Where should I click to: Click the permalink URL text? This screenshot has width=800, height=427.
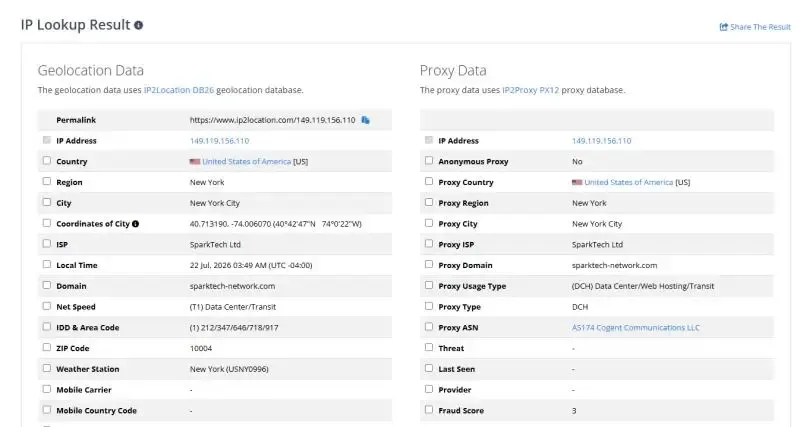pyautogui.click(x=272, y=120)
